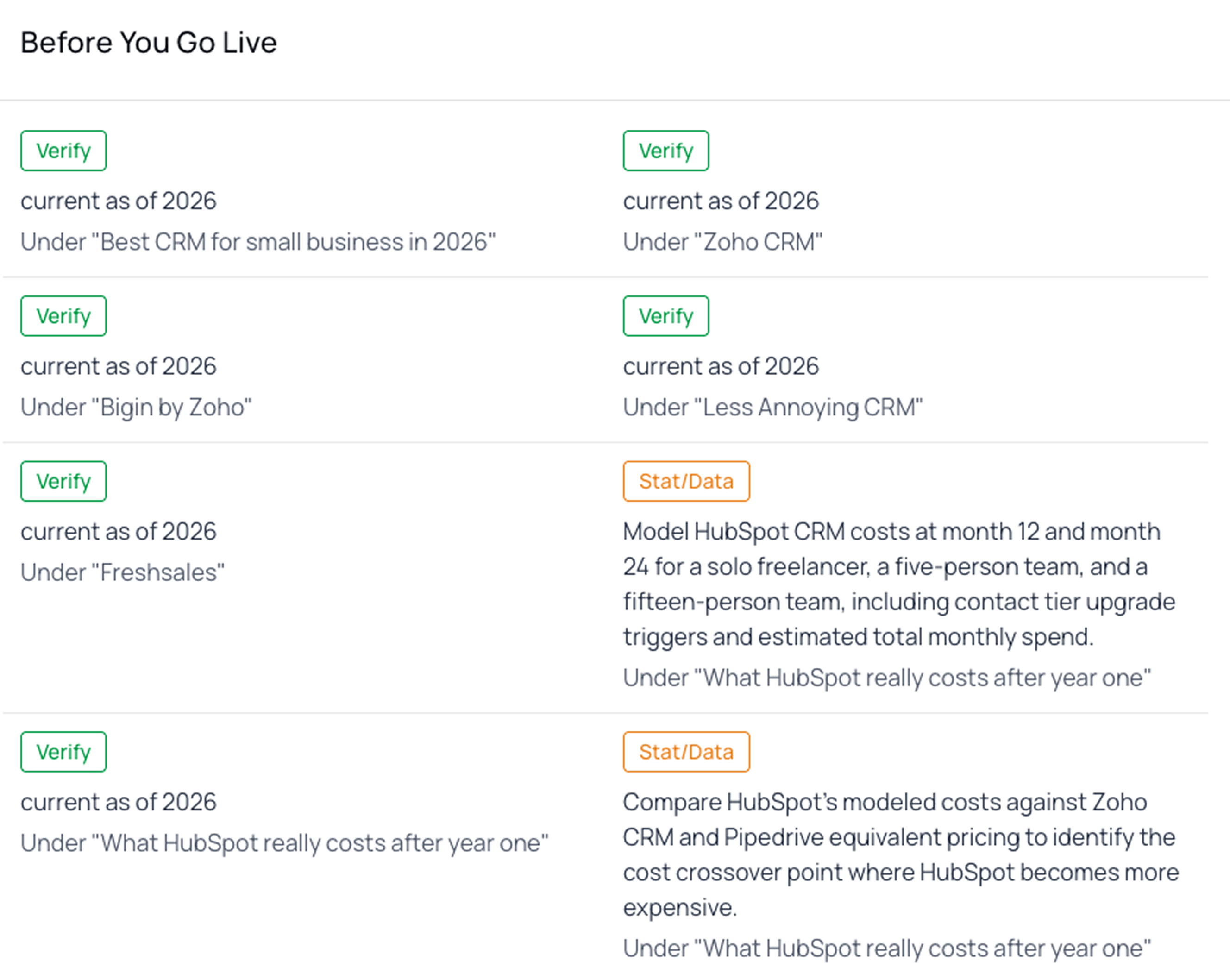The width and height of the screenshot is (1230, 980).
Task: Open HubSpot costs reference under Model HubSpot item
Action: click(887, 678)
